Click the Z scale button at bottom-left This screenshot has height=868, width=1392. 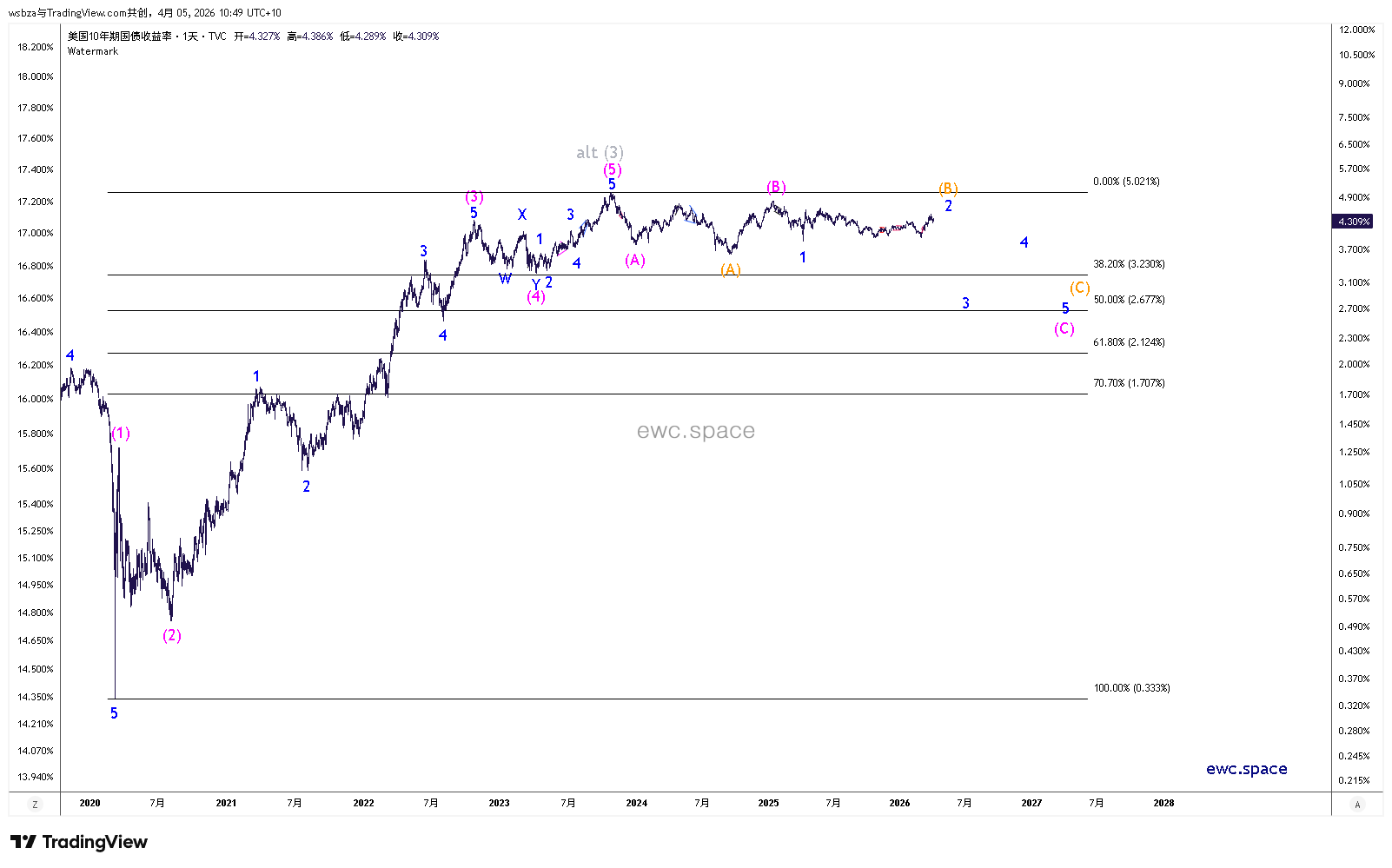click(x=35, y=805)
